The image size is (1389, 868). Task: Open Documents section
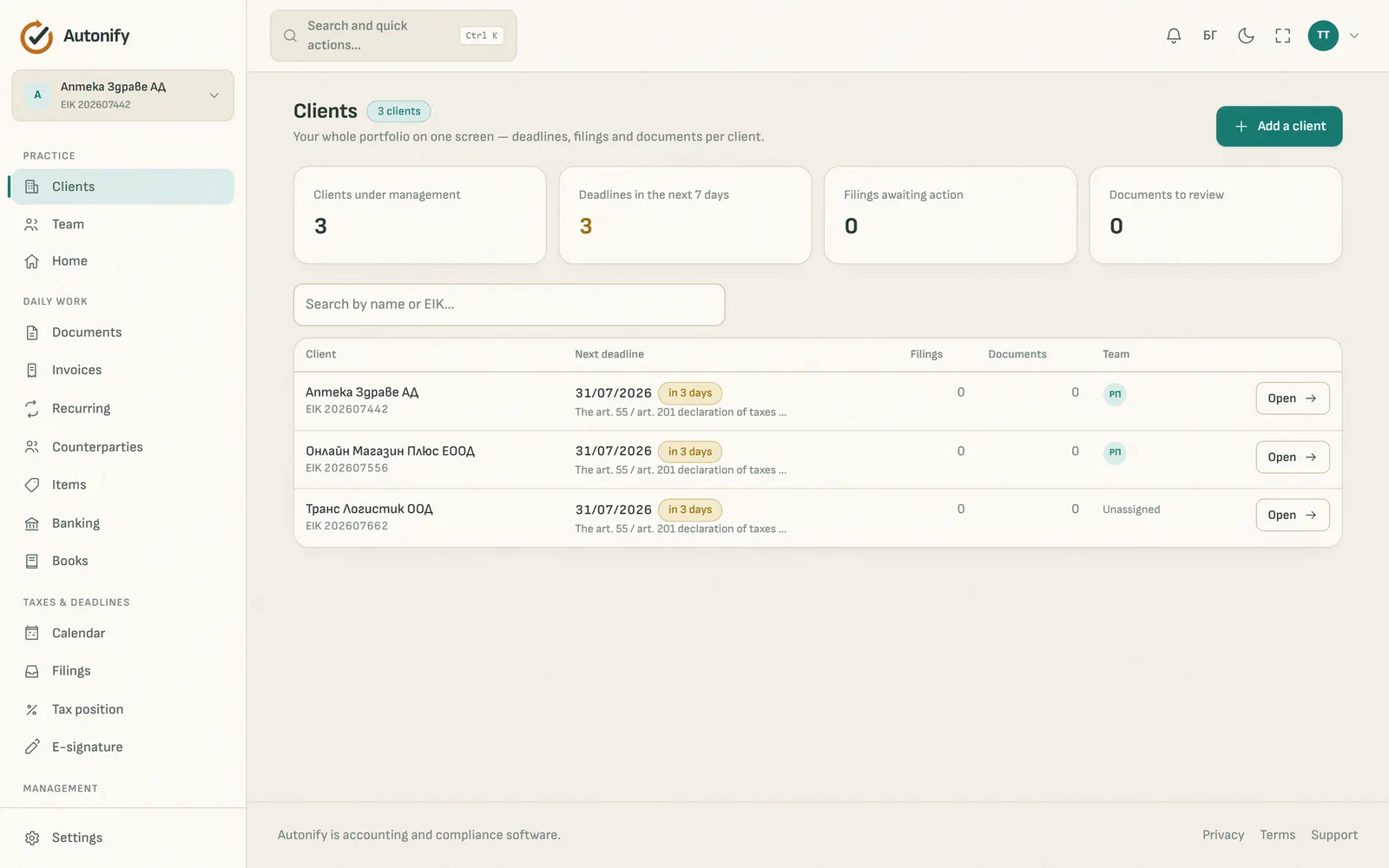pyautogui.click(x=122, y=332)
